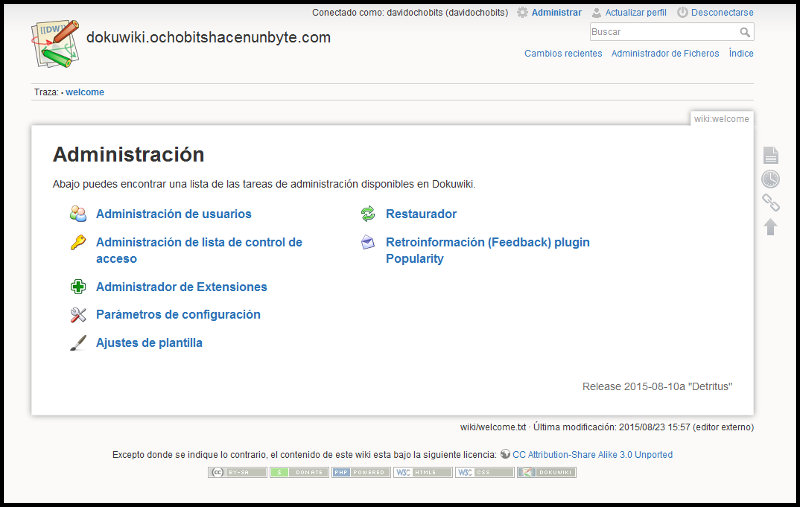The image size is (800, 507).
Task: Open old revisions clock icon
Action: (x=770, y=179)
